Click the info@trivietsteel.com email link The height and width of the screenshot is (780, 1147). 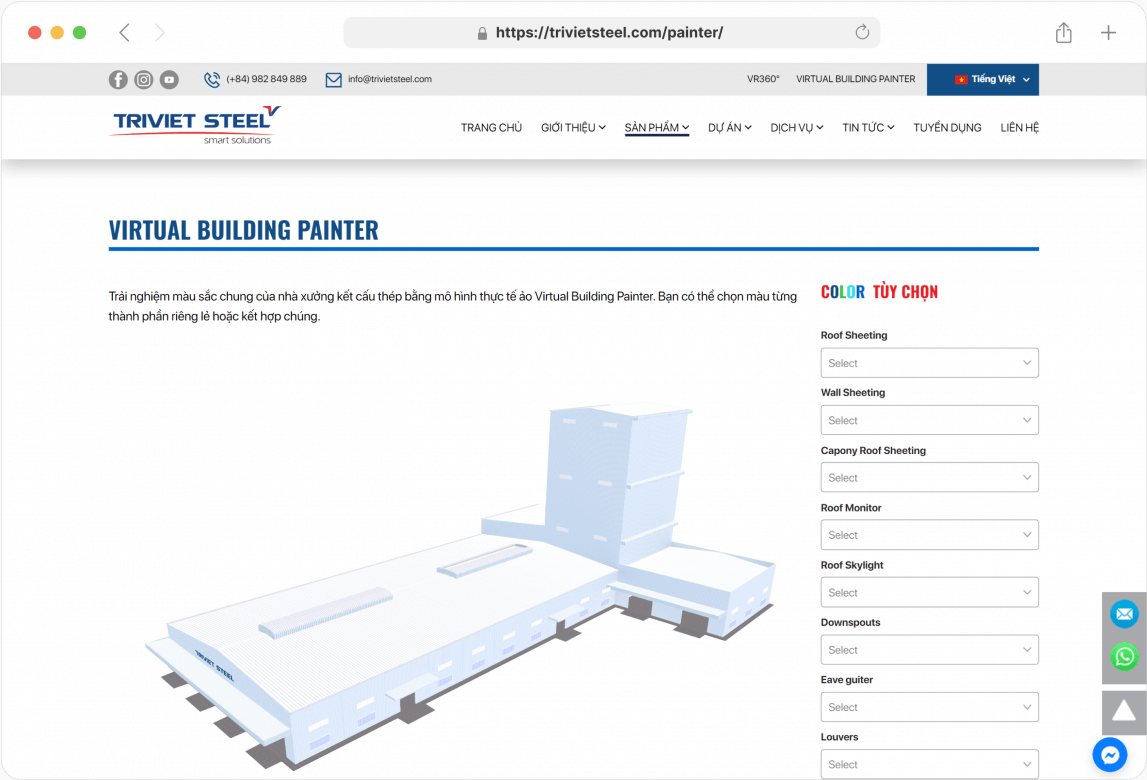click(390, 79)
